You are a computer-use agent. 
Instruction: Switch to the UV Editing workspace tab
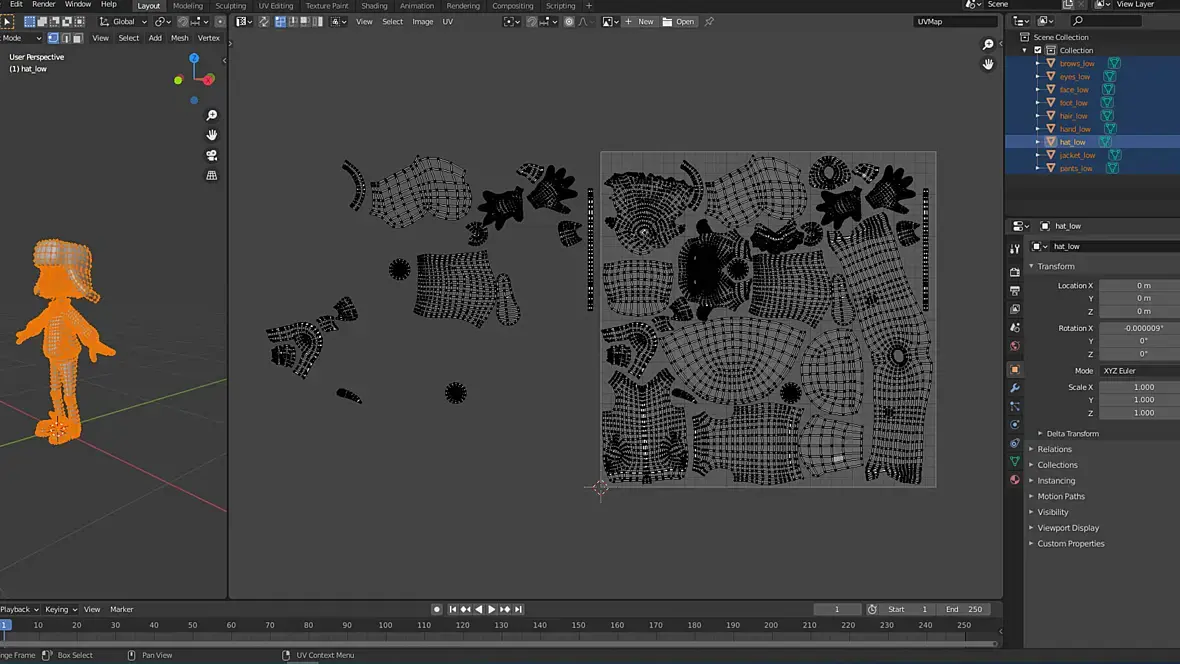(275, 6)
